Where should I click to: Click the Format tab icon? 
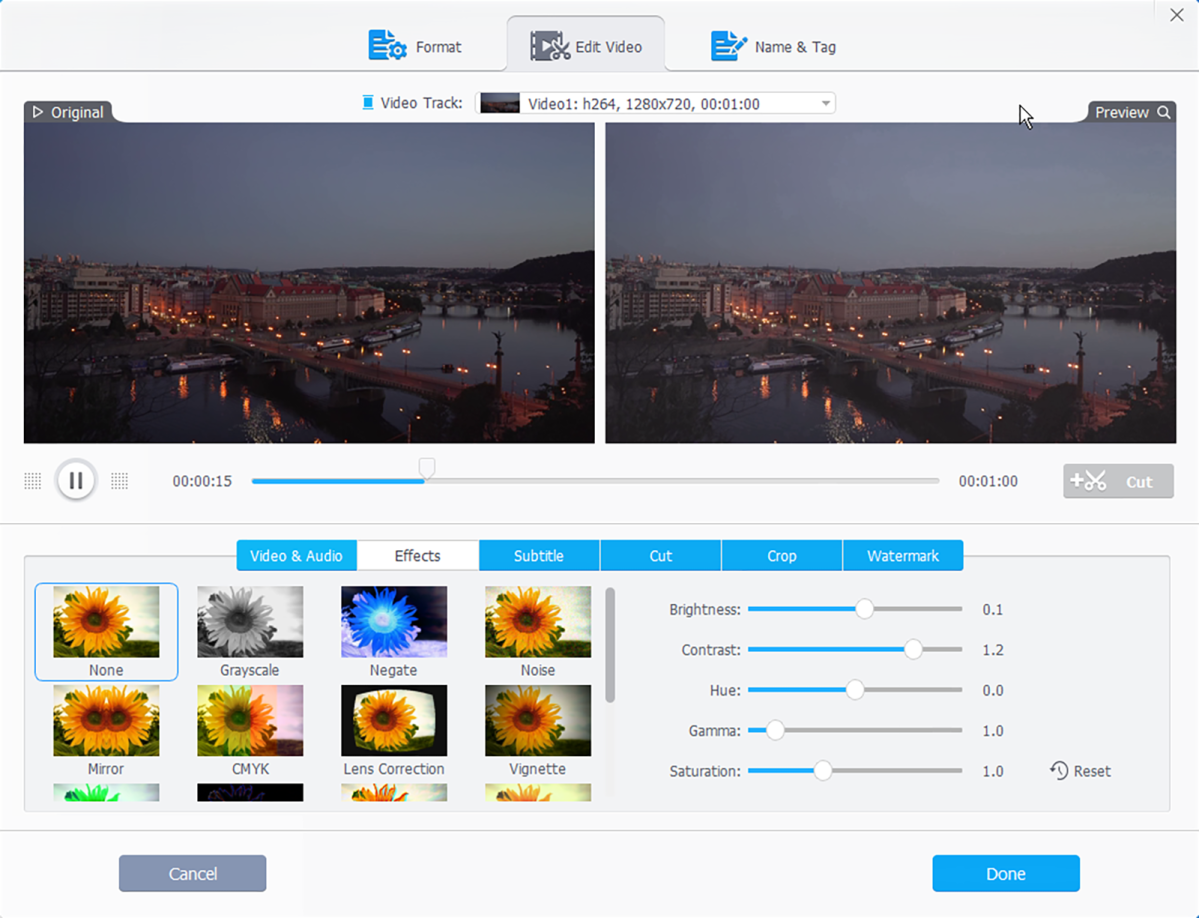387,46
